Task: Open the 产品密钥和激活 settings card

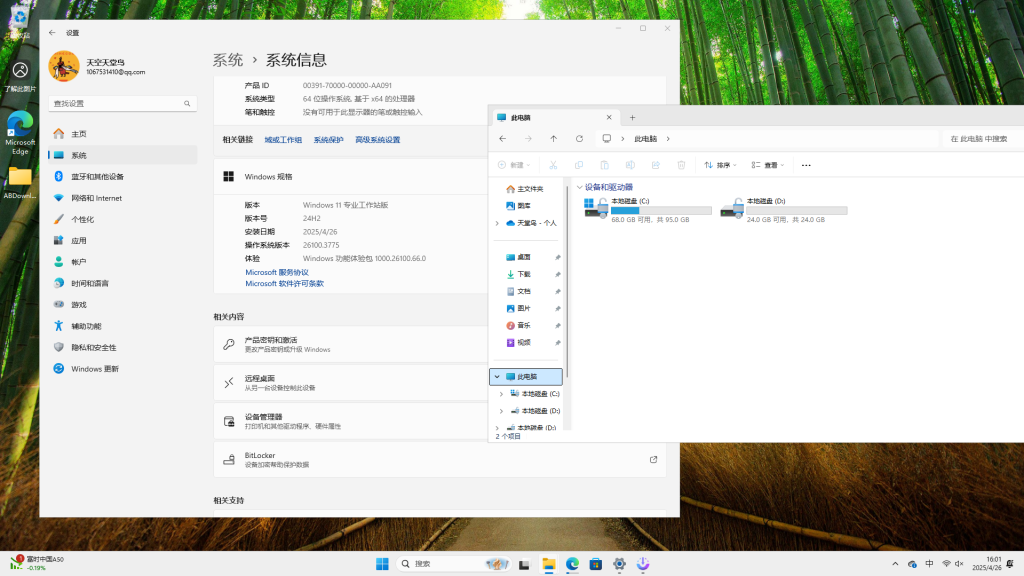Action: click(x=351, y=344)
